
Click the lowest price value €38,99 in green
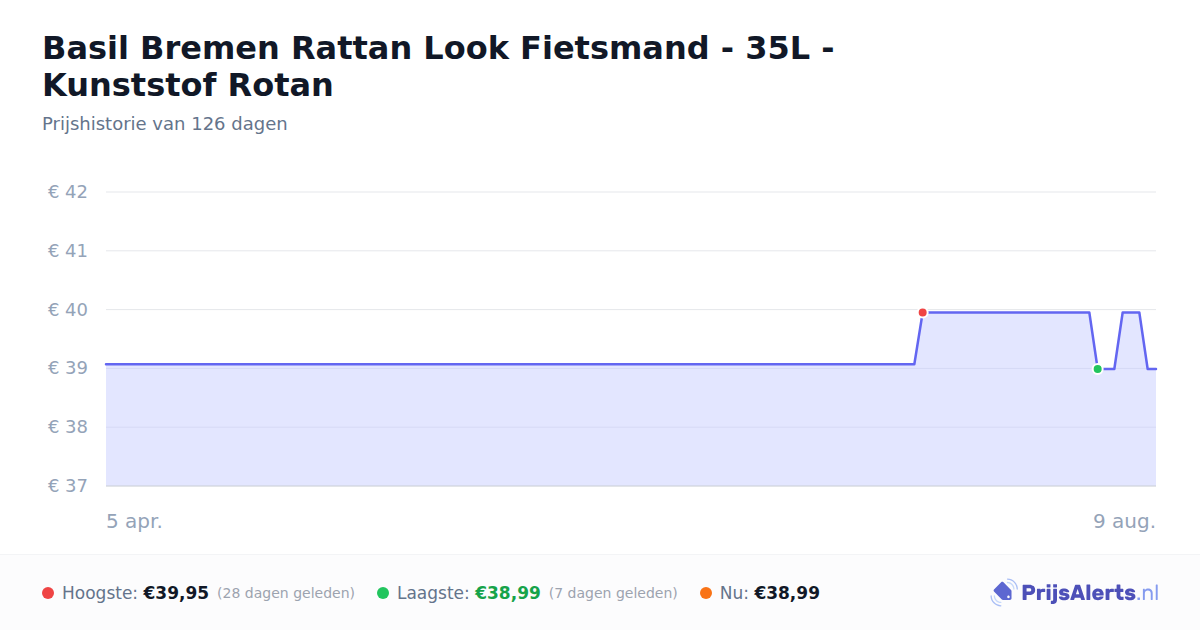click(508, 593)
